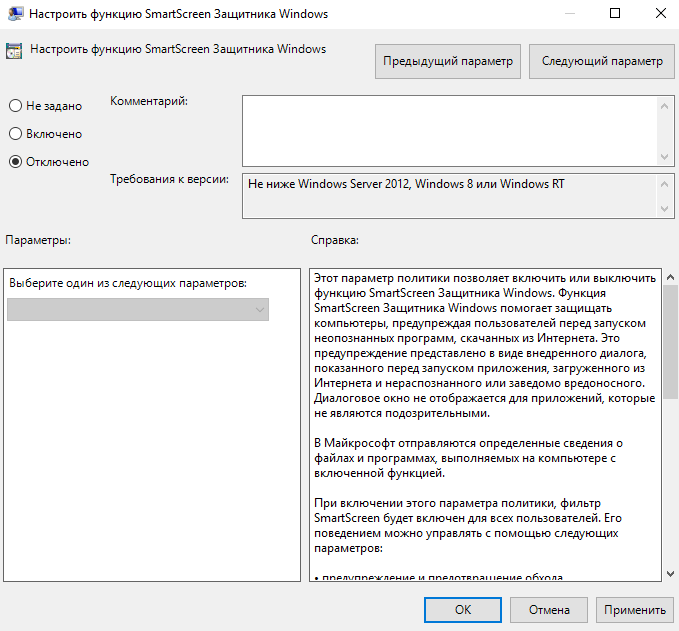The image size is (679, 631).
Task: Click help paragraph starting "Этот параметр политики"
Action: coord(485,346)
